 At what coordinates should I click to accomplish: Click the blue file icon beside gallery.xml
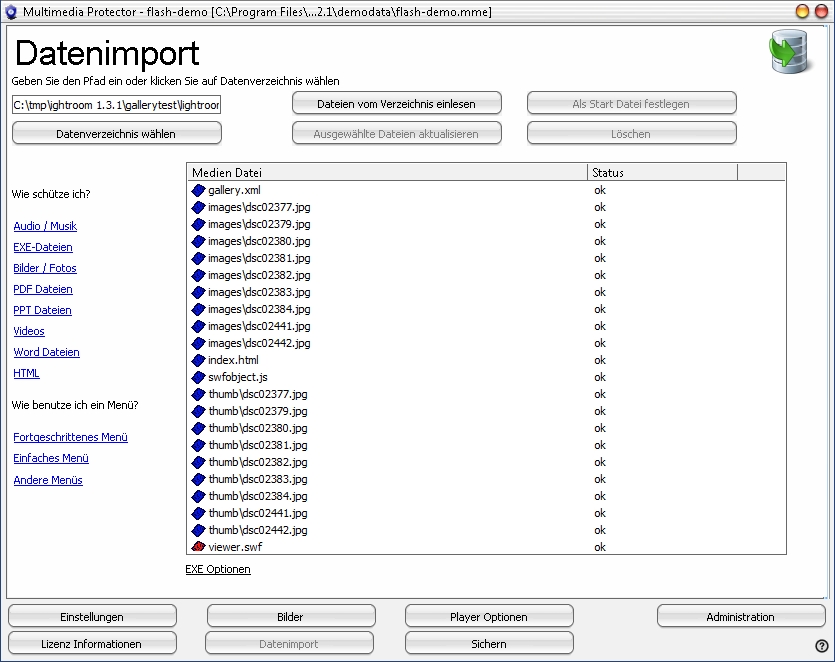coord(198,190)
